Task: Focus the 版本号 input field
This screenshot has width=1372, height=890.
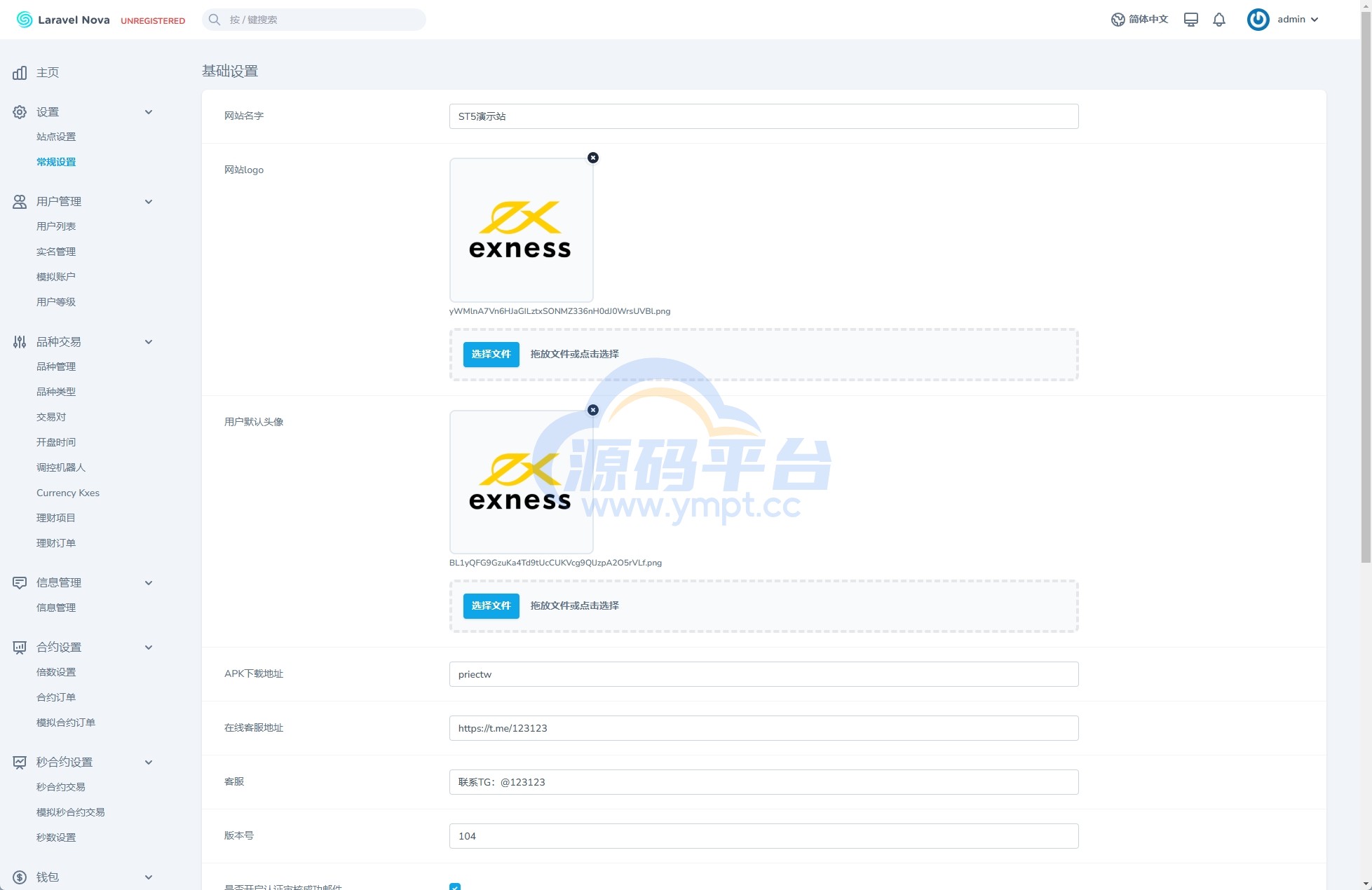Action: click(763, 836)
